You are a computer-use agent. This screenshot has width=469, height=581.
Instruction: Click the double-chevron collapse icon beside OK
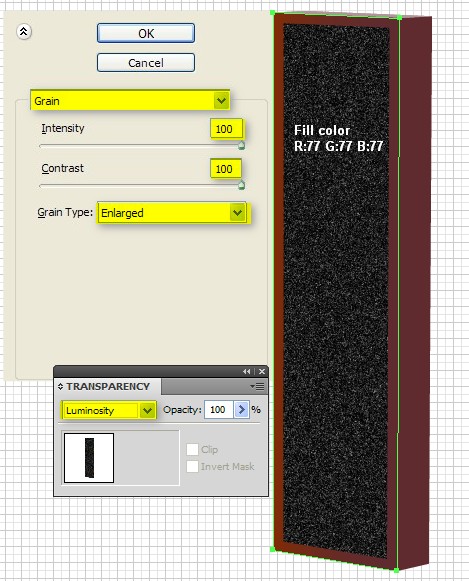(24, 32)
